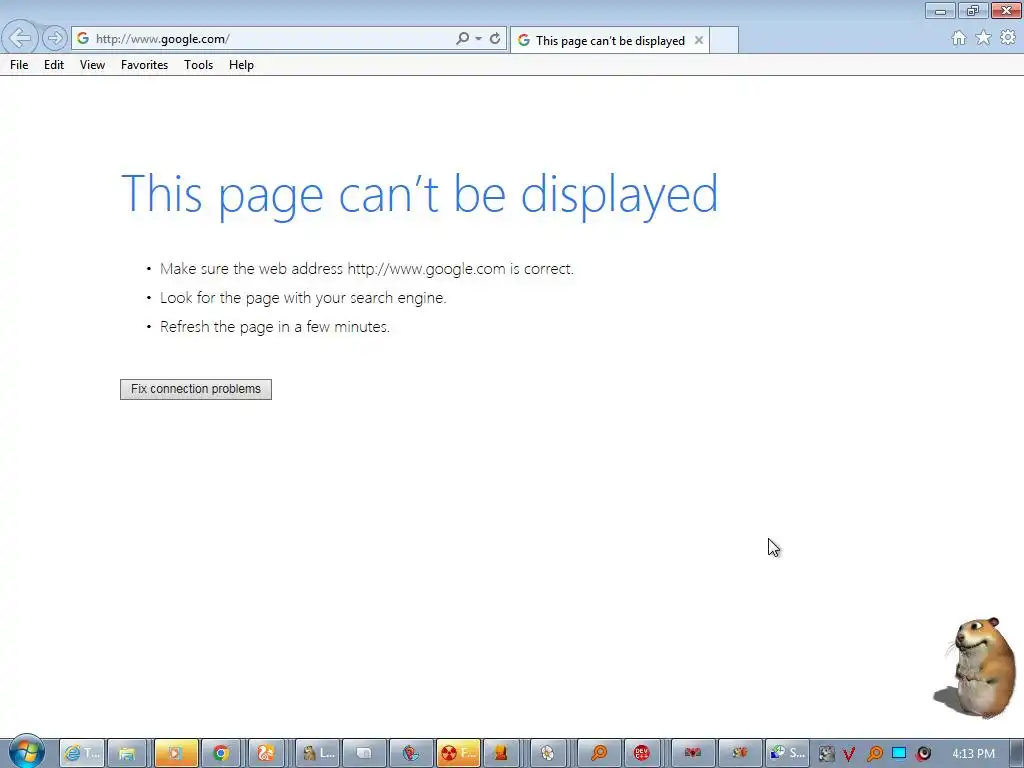This screenshot has height=768, width=1024.
Task: Open UC Browser taskbar icon
Action: [x=266, y=753]
